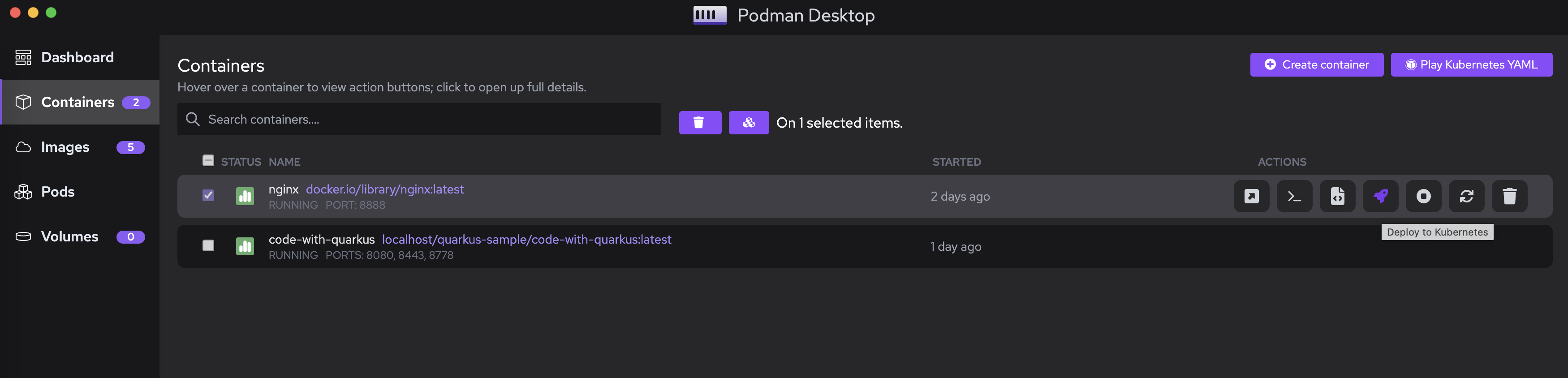Viewport: 1568px width, 378px height.
Task: Click Create container button
Action: [1316, 64]
